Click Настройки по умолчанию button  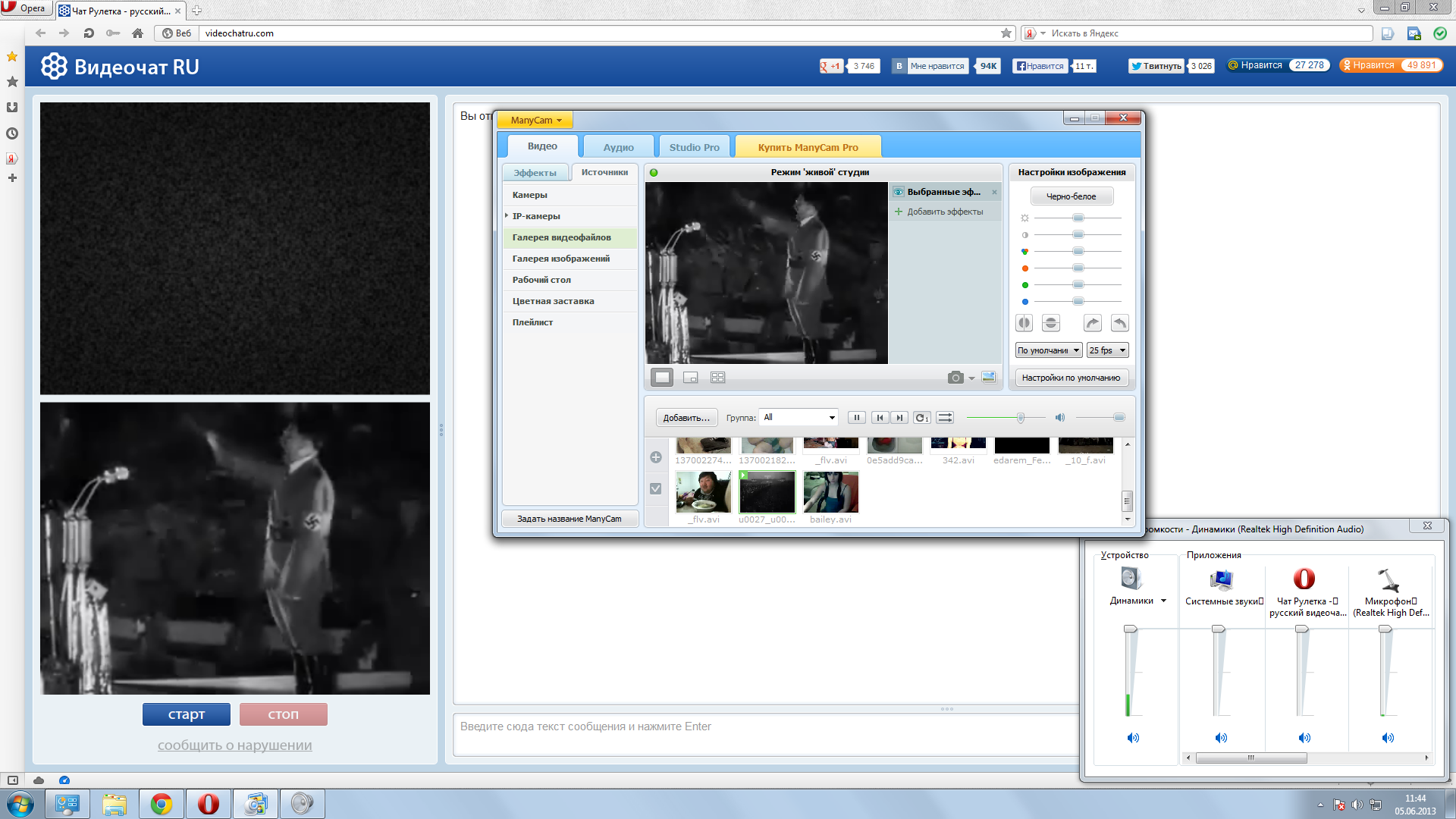tap(1071, 378)
